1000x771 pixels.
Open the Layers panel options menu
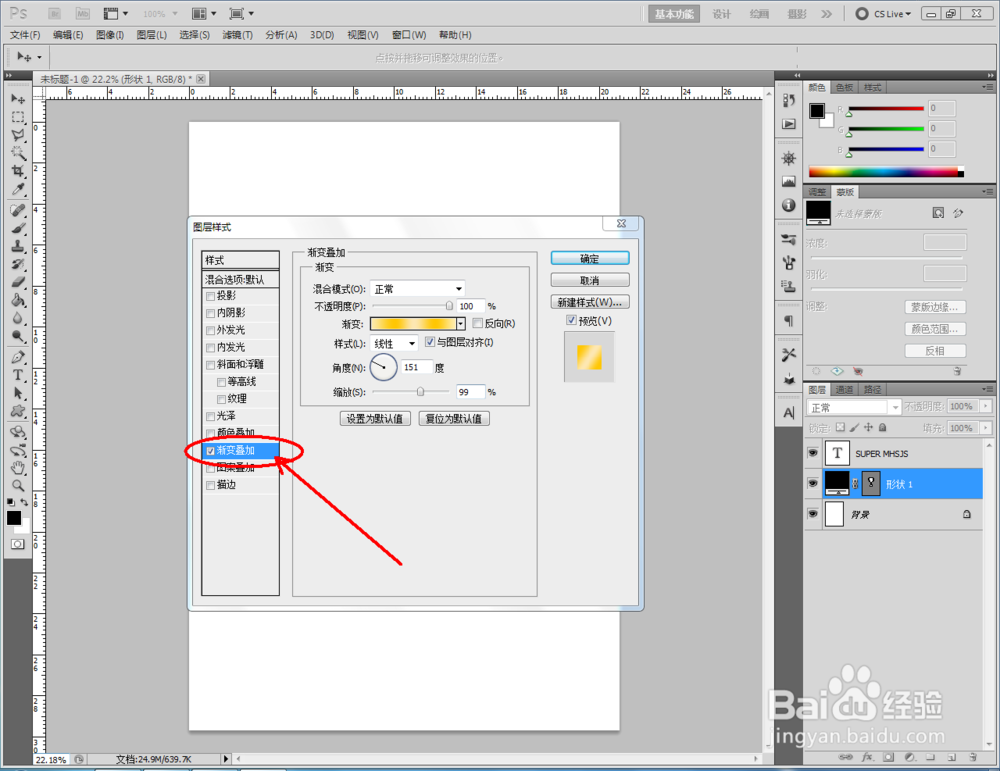tap(987, 389)
